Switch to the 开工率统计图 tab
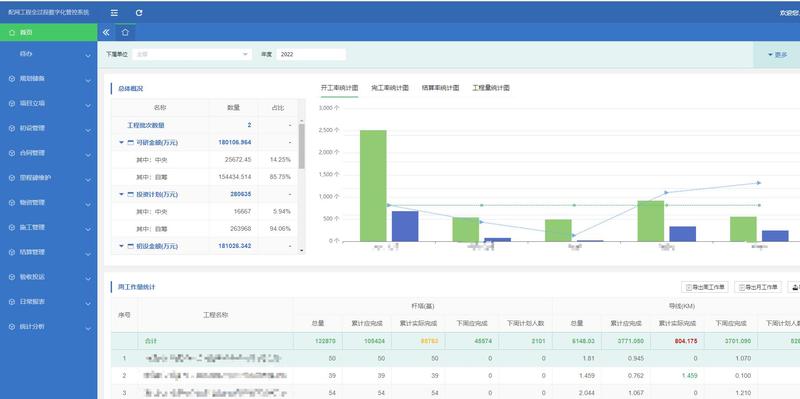This screenshot has height=399, width=800. (x=339, y=88)
